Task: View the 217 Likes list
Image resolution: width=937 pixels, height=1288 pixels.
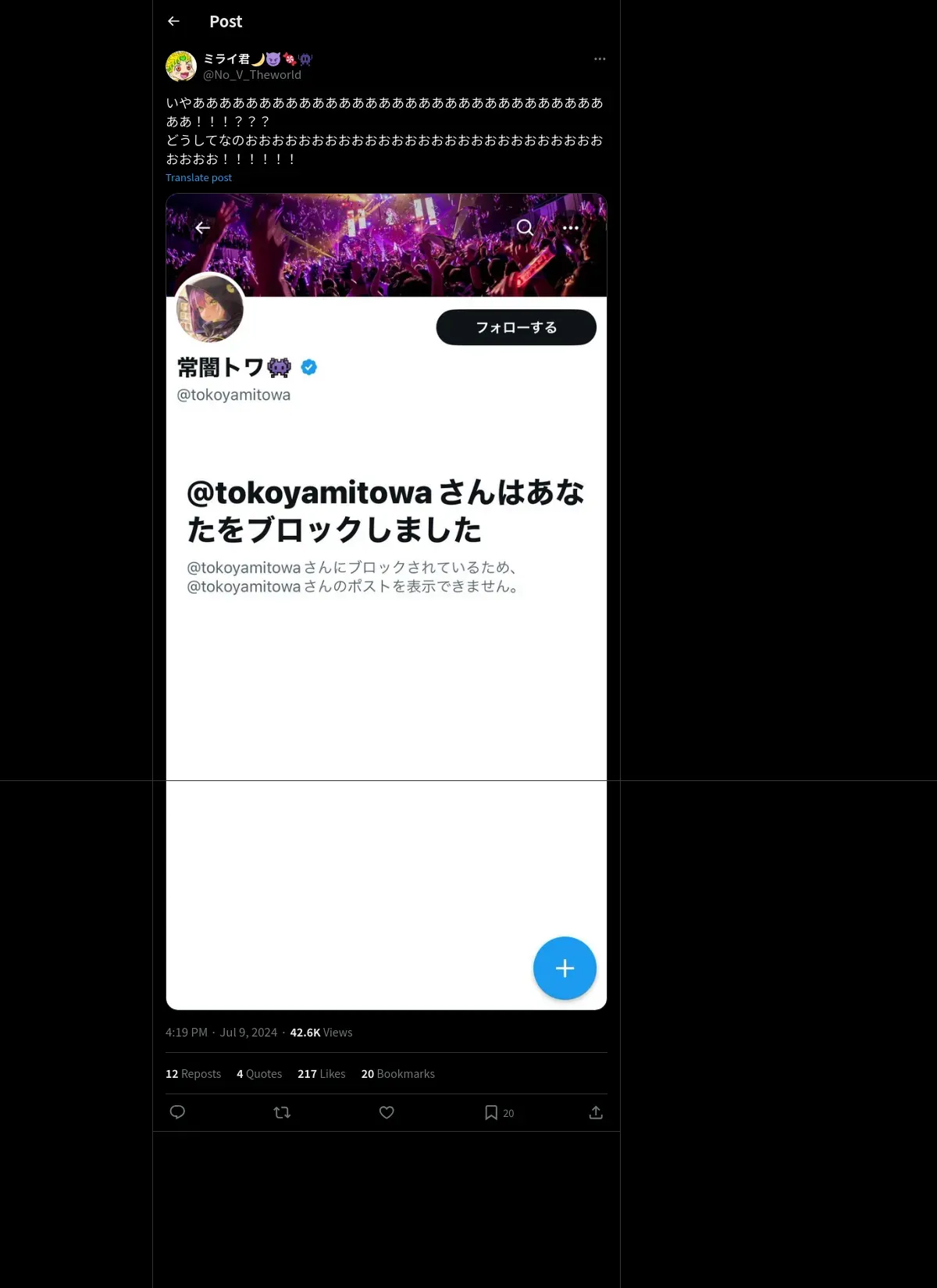Action: 321,1074
